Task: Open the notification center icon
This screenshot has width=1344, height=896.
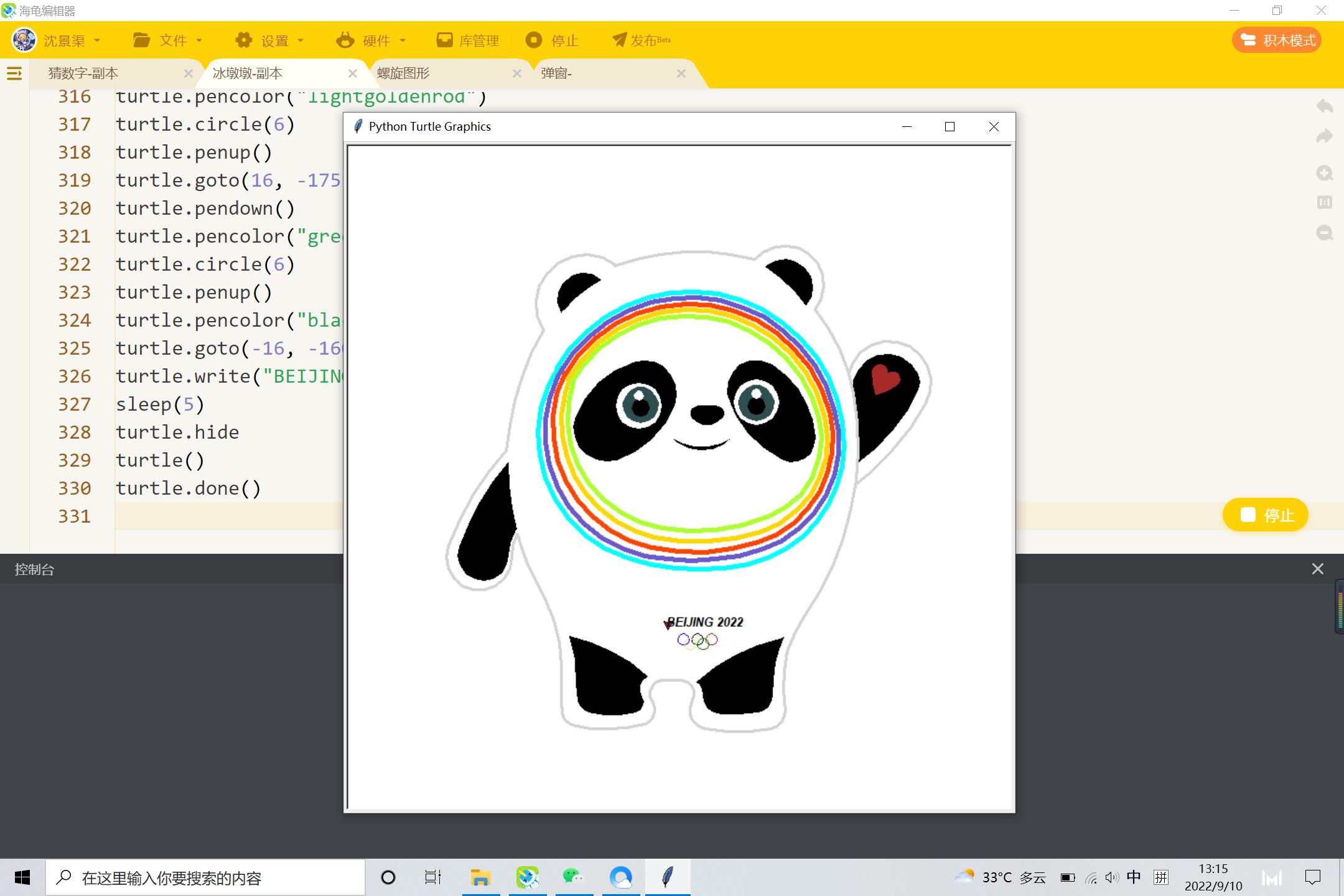Action: pos(1313,878)
